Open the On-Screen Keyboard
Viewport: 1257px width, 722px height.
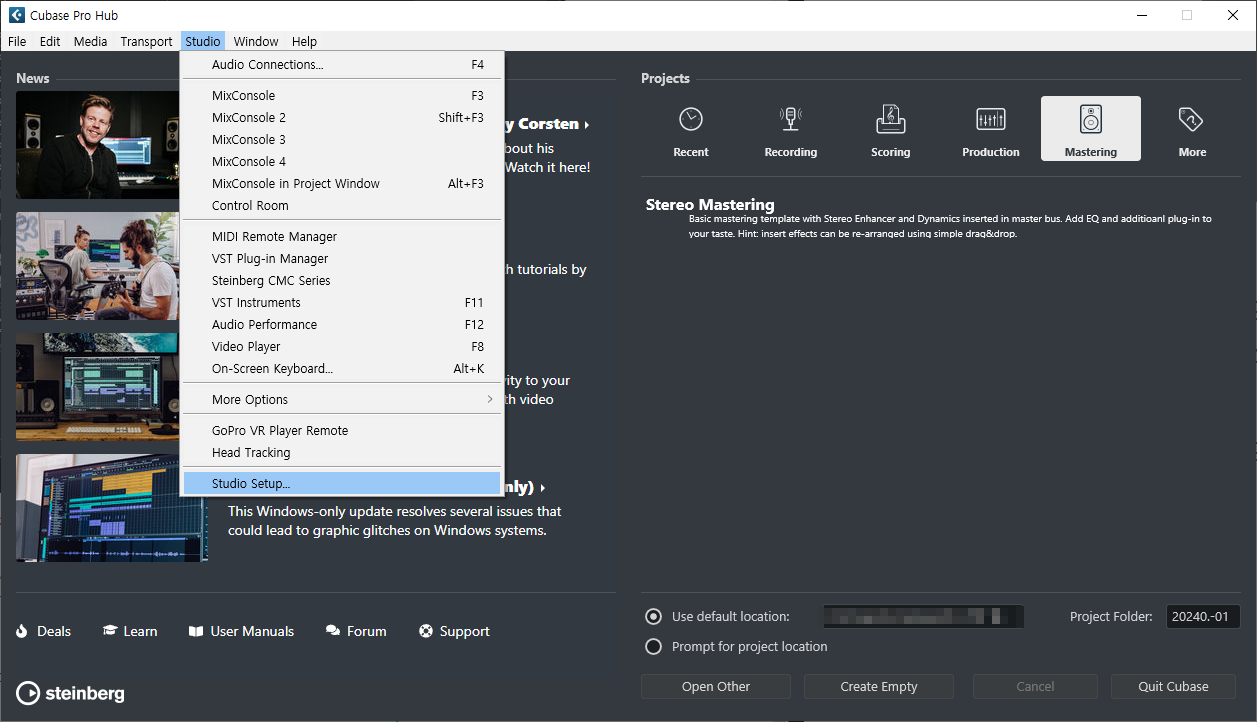pyautogui.click(x=342, y=368)
